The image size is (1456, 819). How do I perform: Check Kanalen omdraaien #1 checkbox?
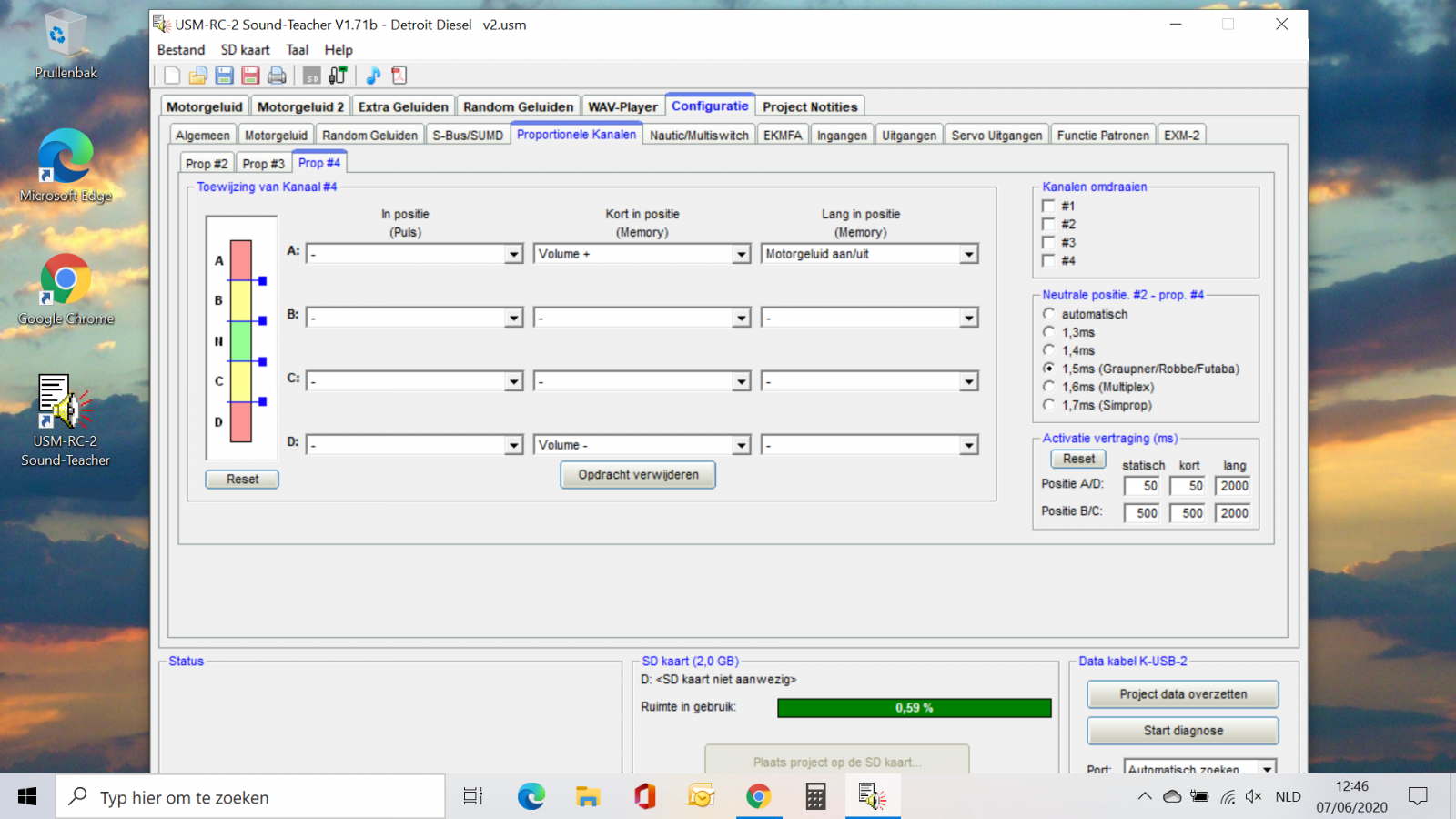(x=1048, y=207)
